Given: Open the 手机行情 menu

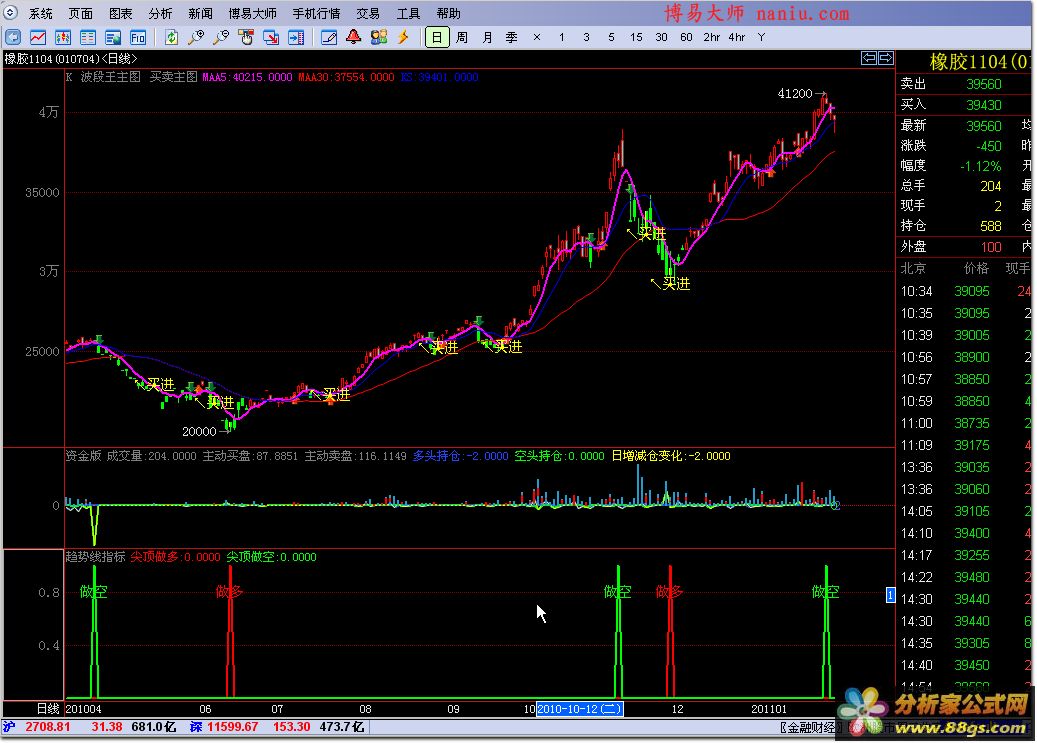Looking at the screenshot, I should pyautogui.click(x=316, y=13).
